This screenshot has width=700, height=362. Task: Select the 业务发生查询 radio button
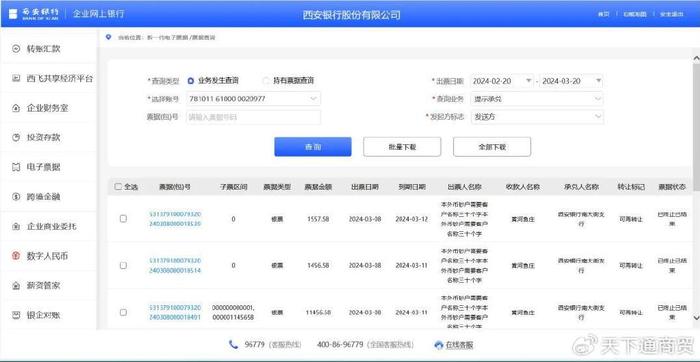point(191,81)
